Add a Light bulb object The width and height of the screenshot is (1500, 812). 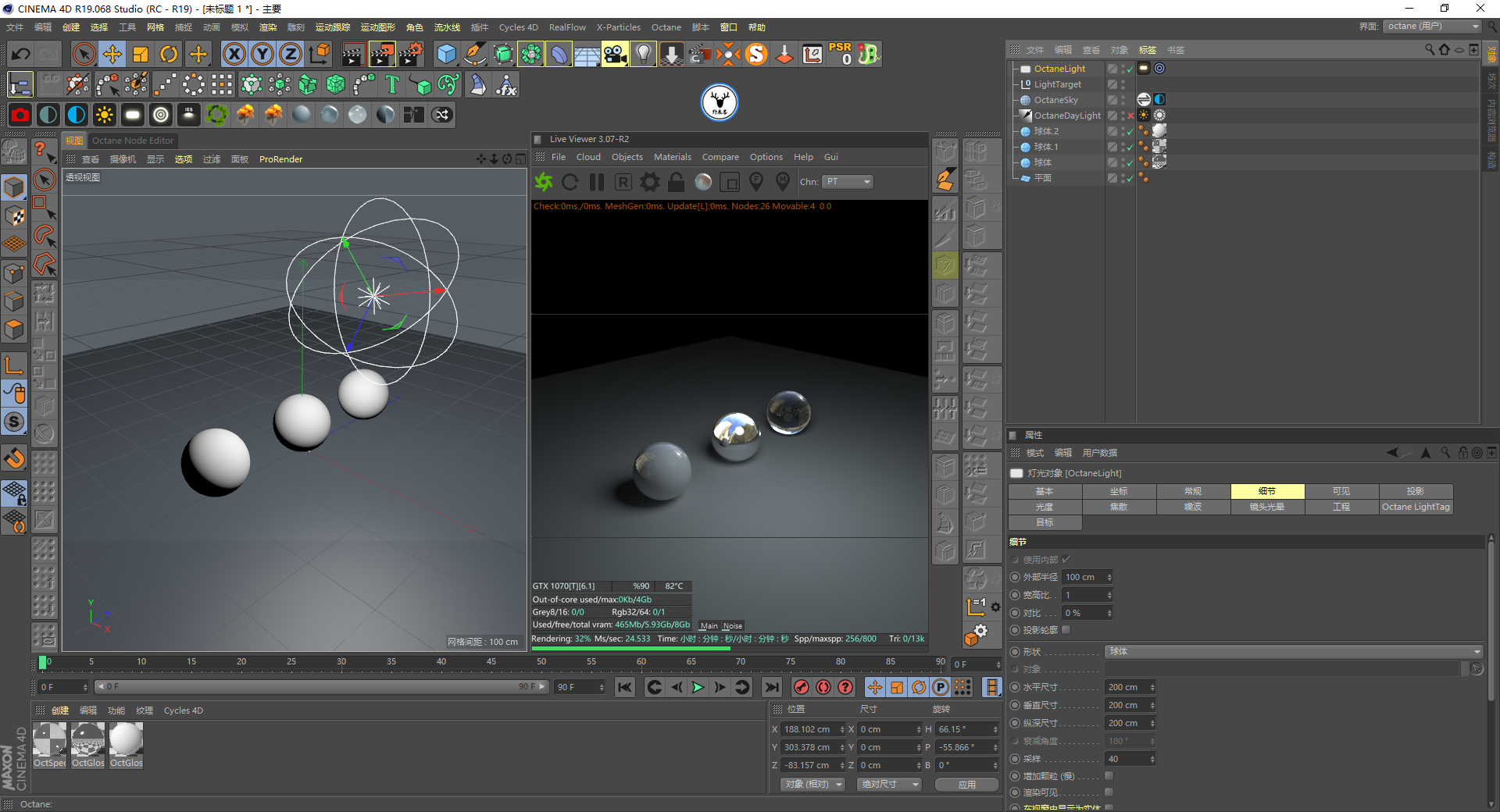click(643, 54)
